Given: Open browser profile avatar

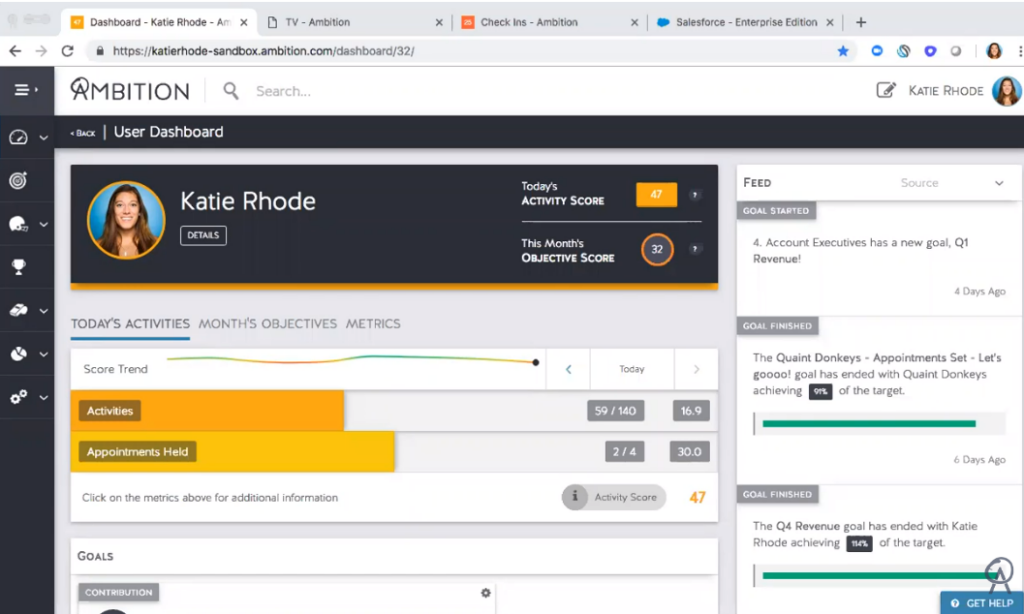Looking at the screenshot, I should (x=994, y=51).
